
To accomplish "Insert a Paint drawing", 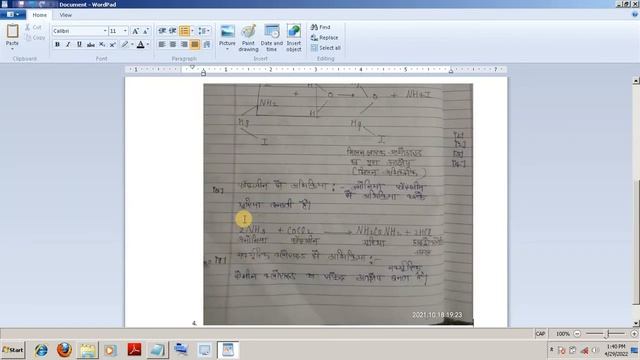I will coord(248,38).
